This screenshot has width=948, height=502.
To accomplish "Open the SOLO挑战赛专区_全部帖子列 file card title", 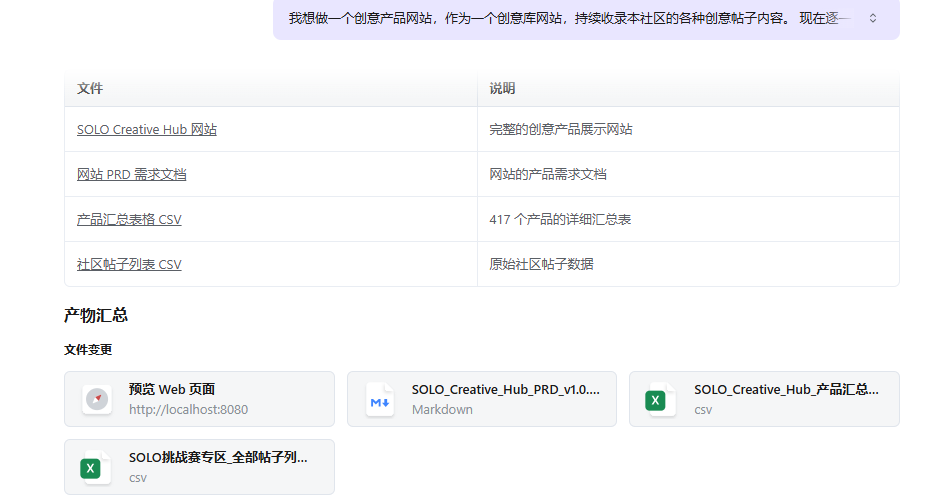I will (218, 458).
